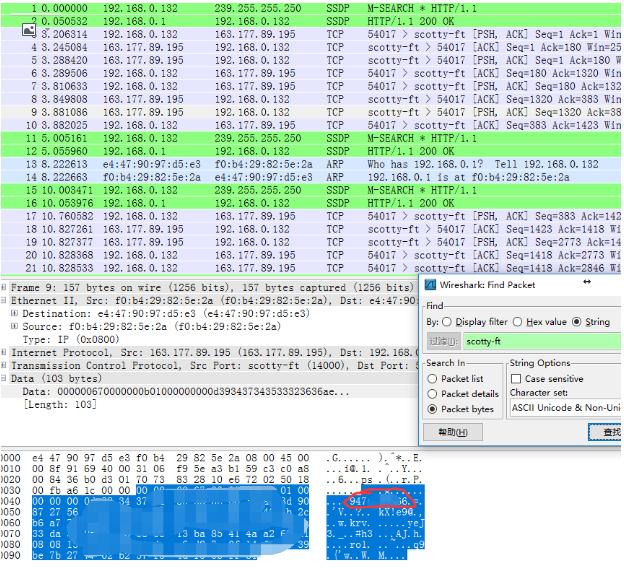Expand the Transmission Control Protocol section
The width and height of the screenshot is (624, 572).
pyautogui.click(x=5, y=366)
